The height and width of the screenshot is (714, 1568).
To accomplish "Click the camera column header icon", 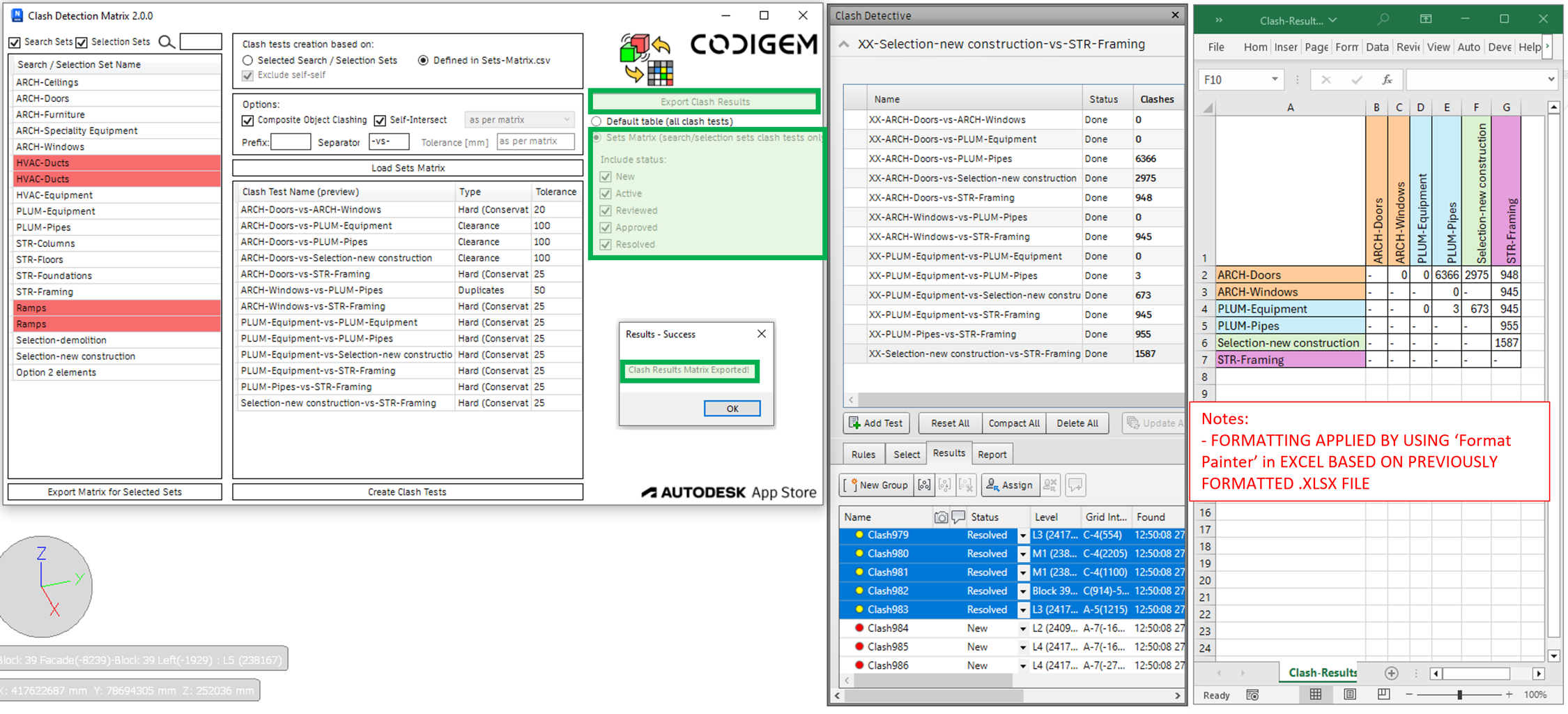I will pos(941,517).
